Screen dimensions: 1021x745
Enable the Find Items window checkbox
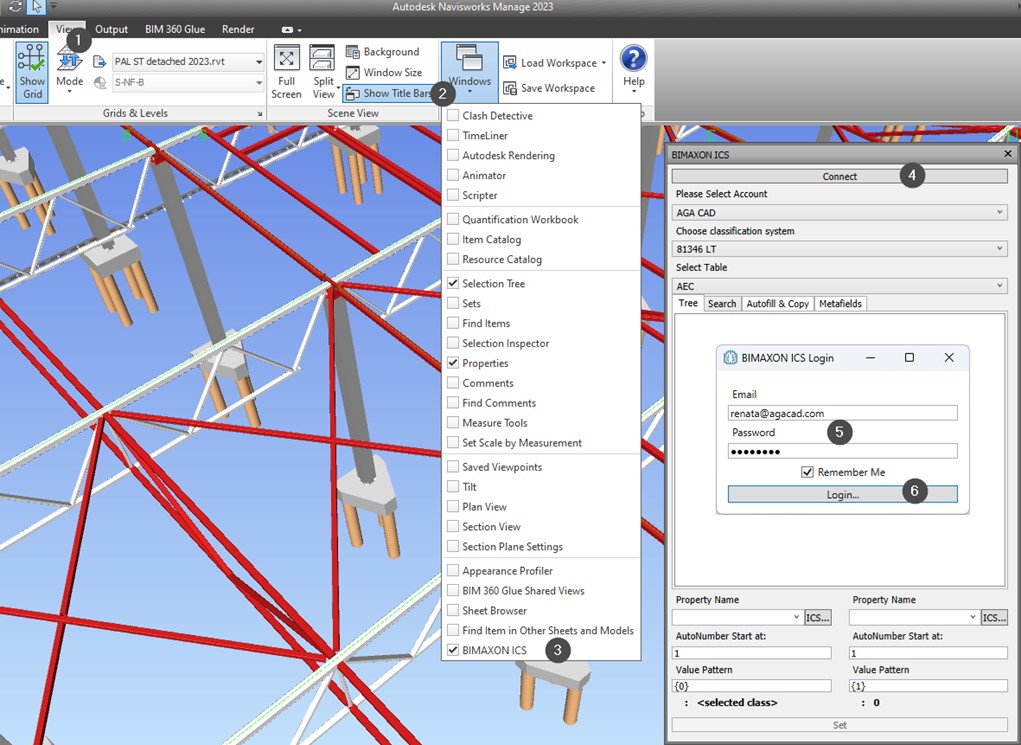[x=453, y=323]
